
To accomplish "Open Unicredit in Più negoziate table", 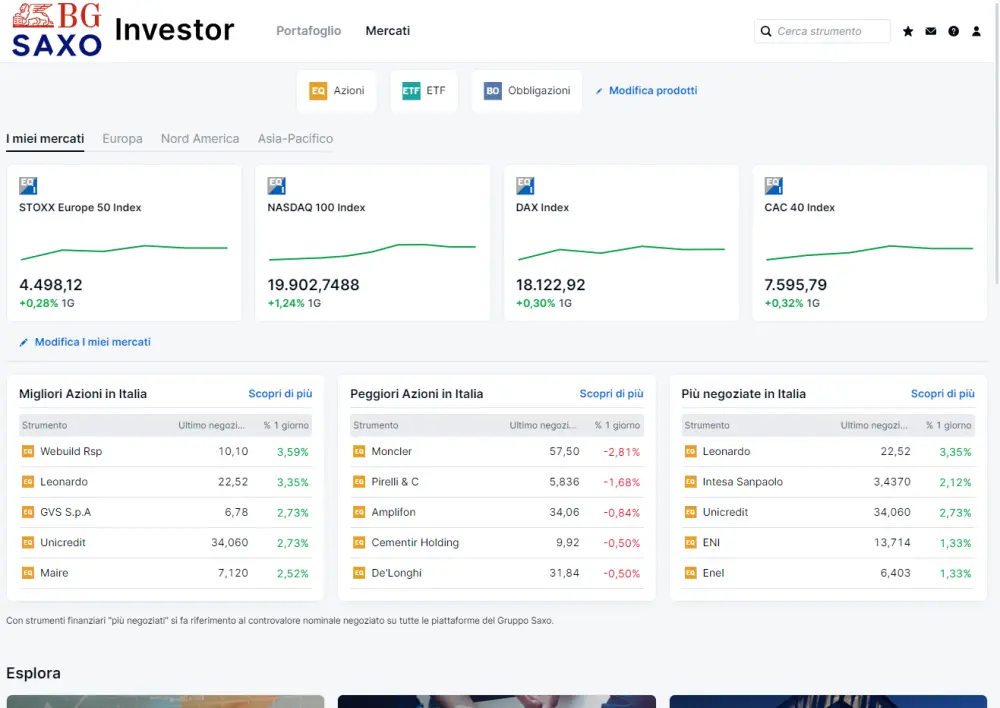I will [x=828, y=512].
